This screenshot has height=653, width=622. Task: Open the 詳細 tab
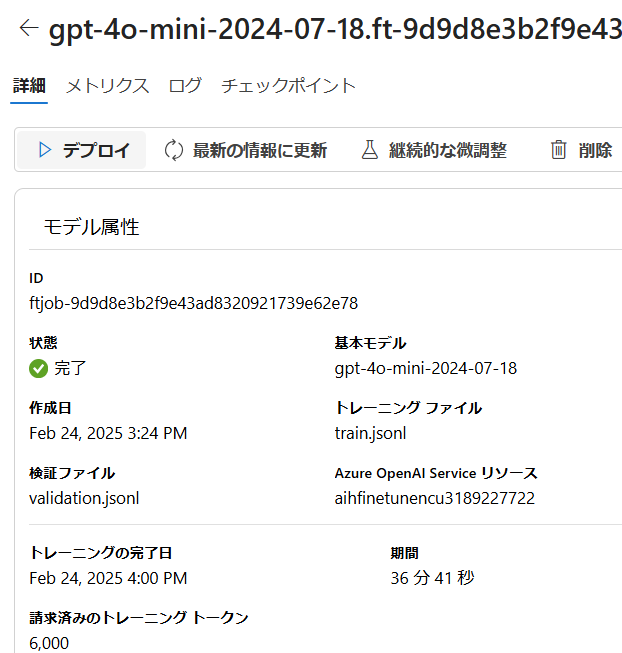[x=29, y=86]
